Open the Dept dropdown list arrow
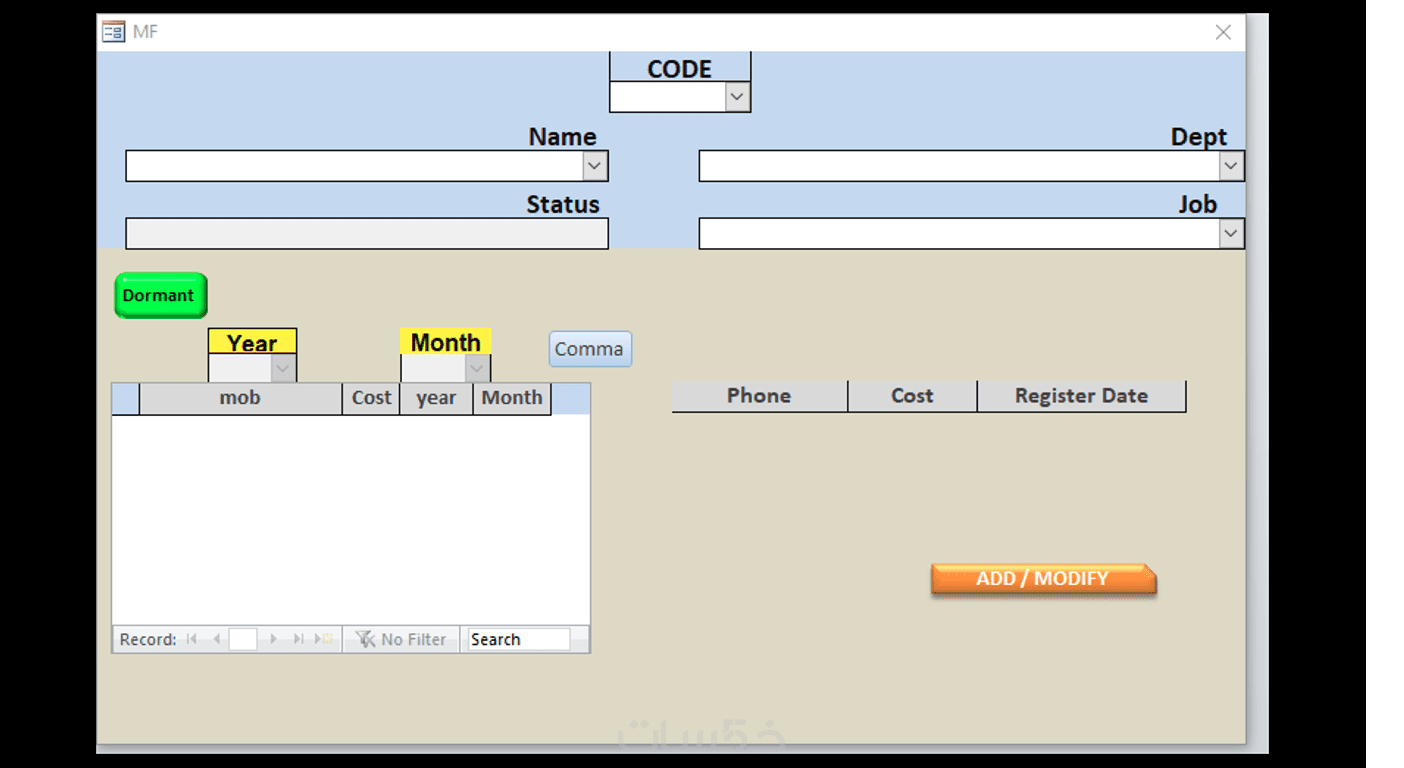Image resolution: width=1404 pixels, height=768 pixels. (1231, 166)
